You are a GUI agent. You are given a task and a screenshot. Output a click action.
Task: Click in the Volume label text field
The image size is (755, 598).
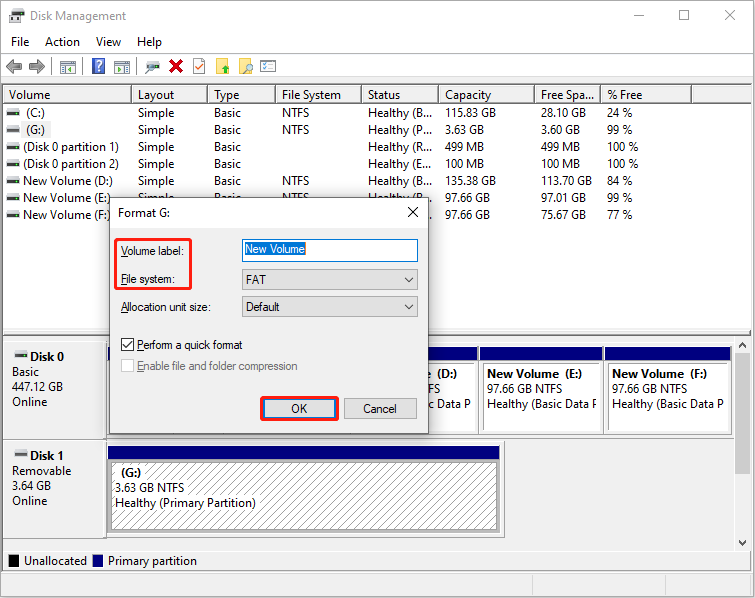[330, 250]
